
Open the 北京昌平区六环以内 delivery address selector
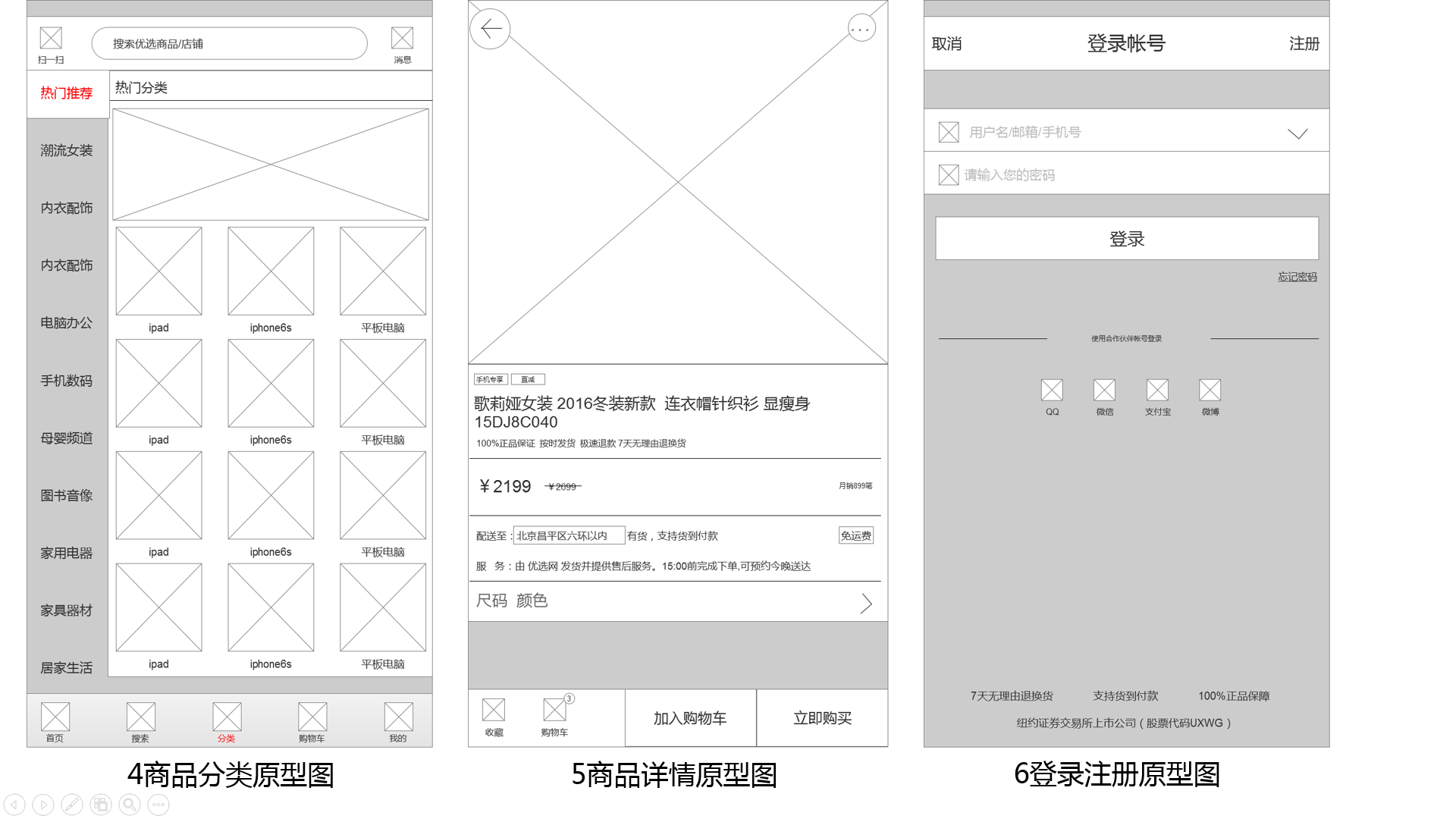[569, 535]
